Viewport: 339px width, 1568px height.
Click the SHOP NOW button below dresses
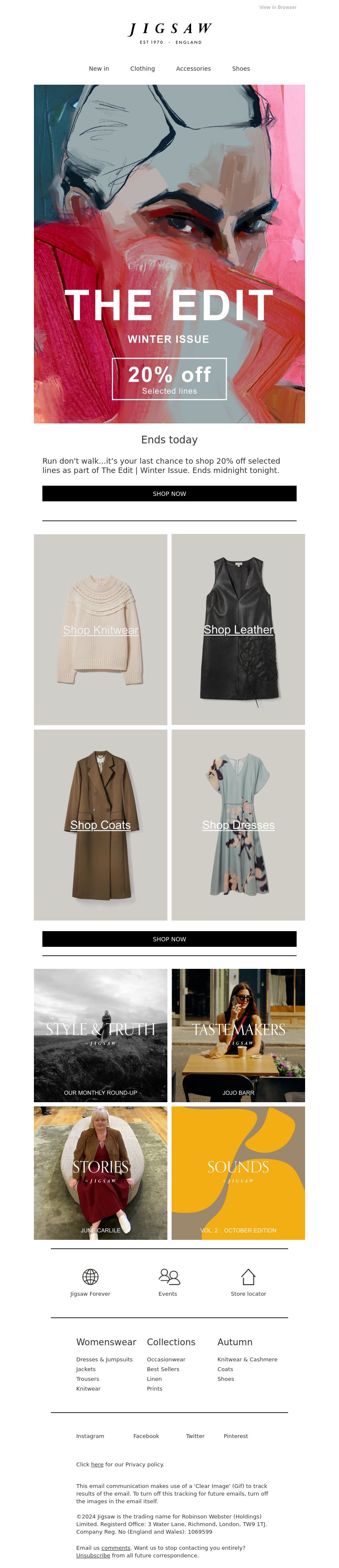click(169, 939)
